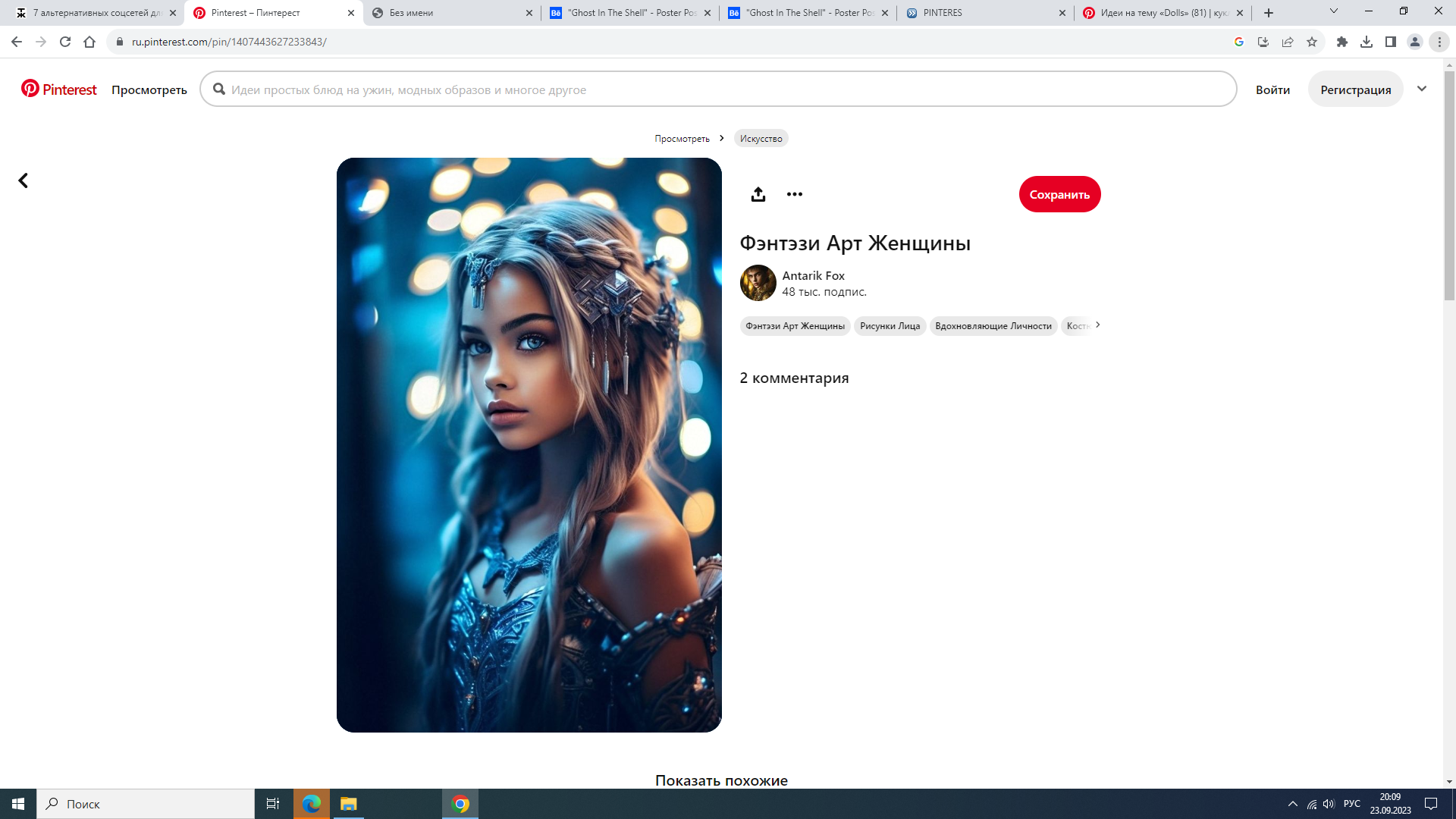Switch to the PINTERES tab
The height and width of the screenshot is (819, 1456).
(x=986, y=13)
